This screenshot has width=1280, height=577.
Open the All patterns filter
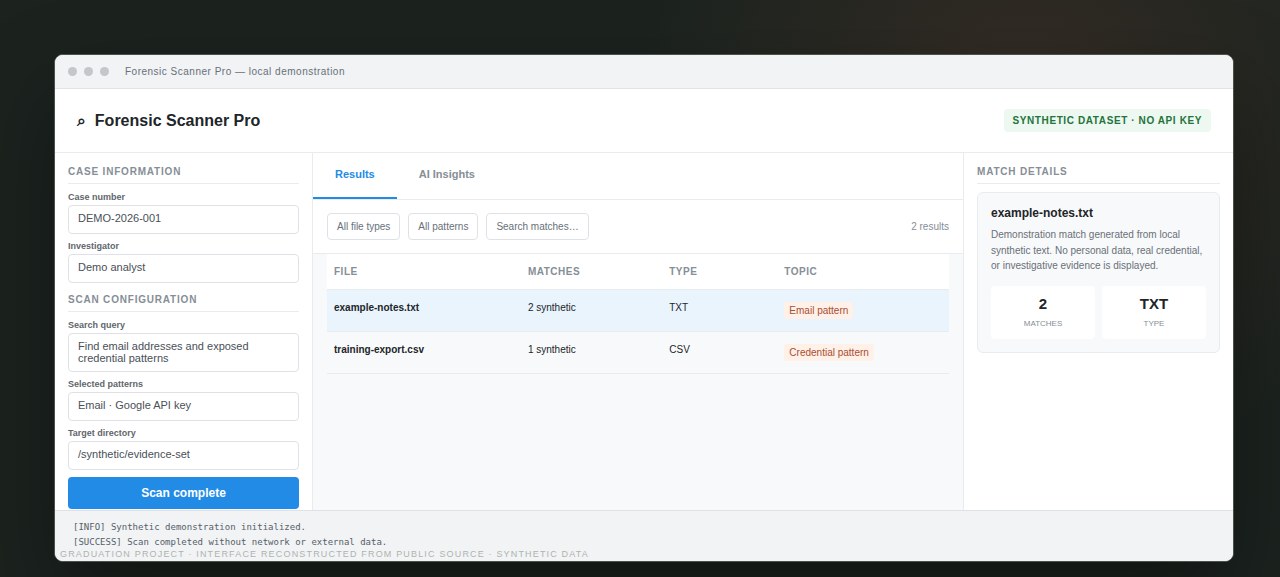[443, 226]
